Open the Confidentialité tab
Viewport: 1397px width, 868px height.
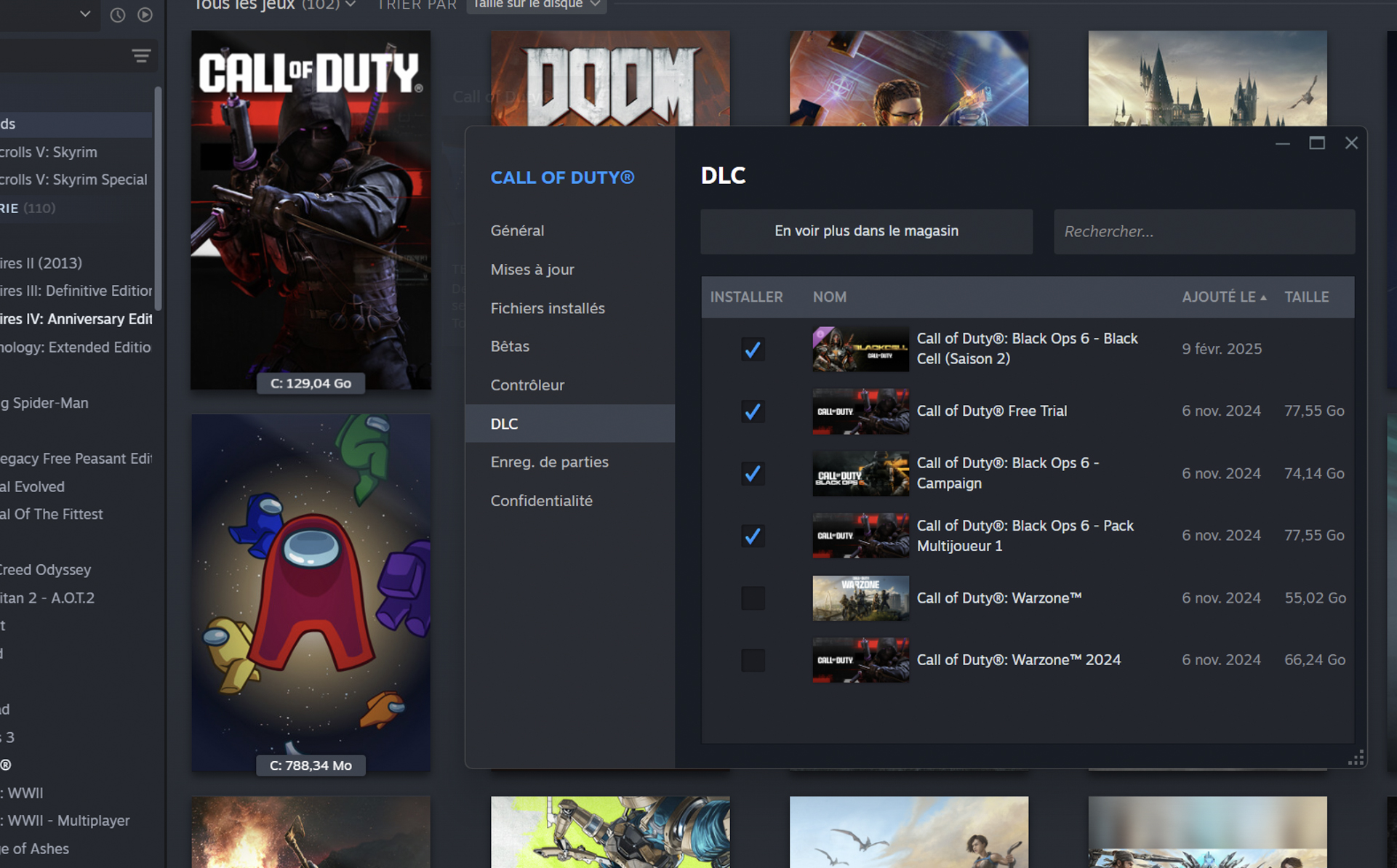click(569, 501)
